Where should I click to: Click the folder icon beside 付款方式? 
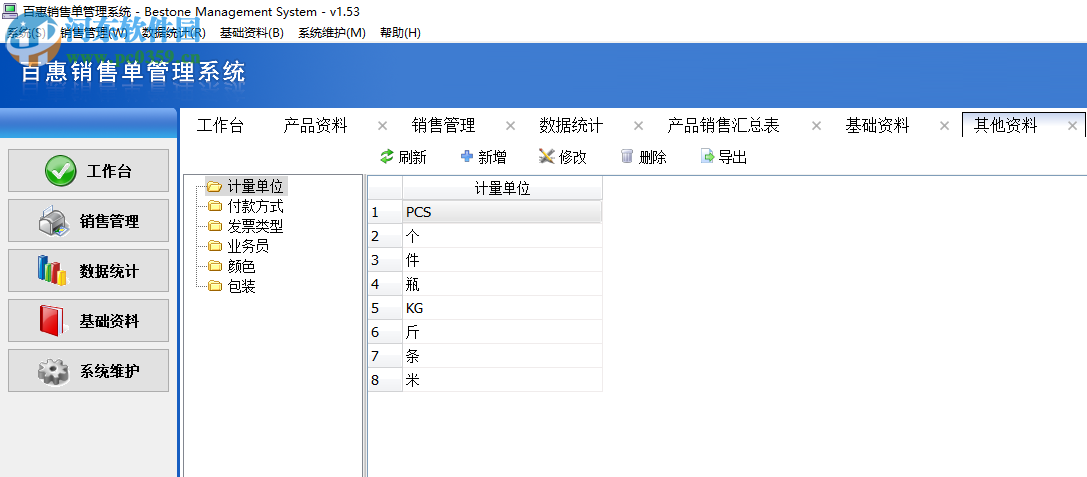pos(215,207)
